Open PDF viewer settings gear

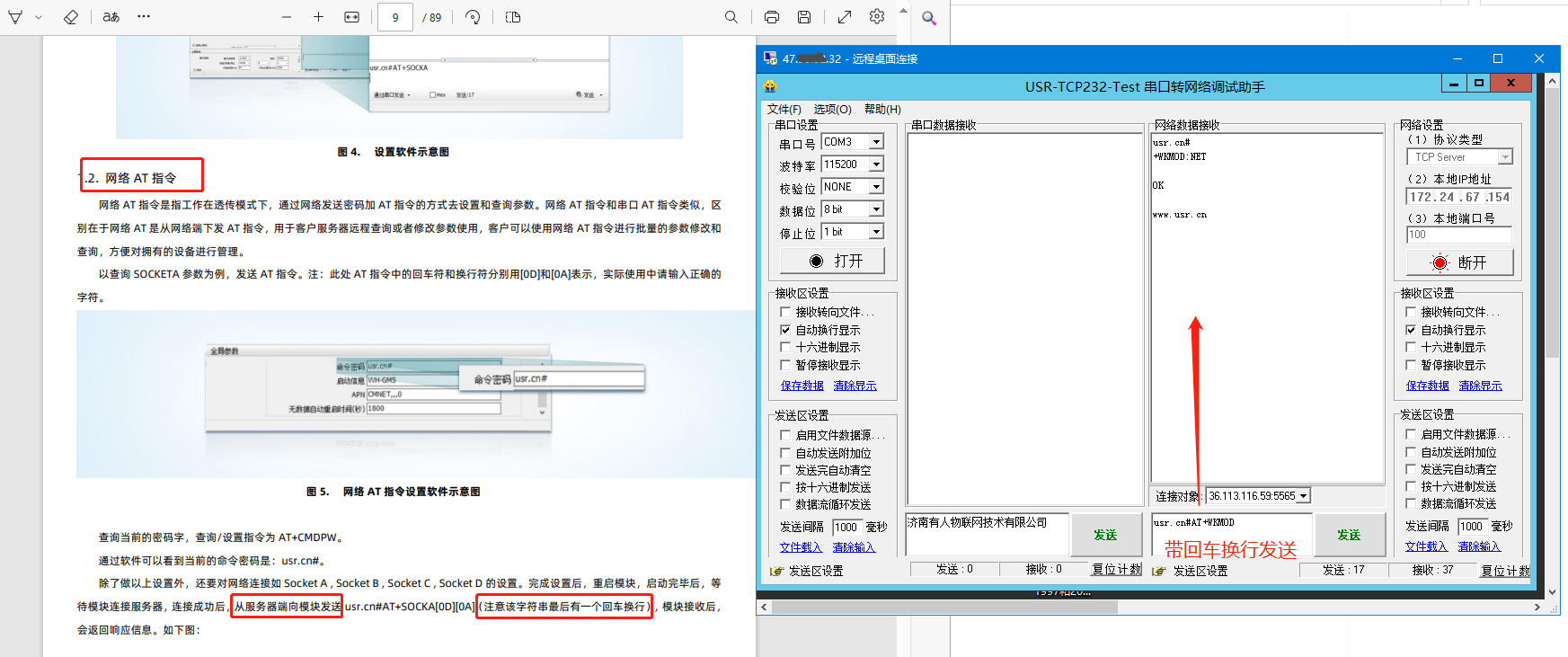877,17
